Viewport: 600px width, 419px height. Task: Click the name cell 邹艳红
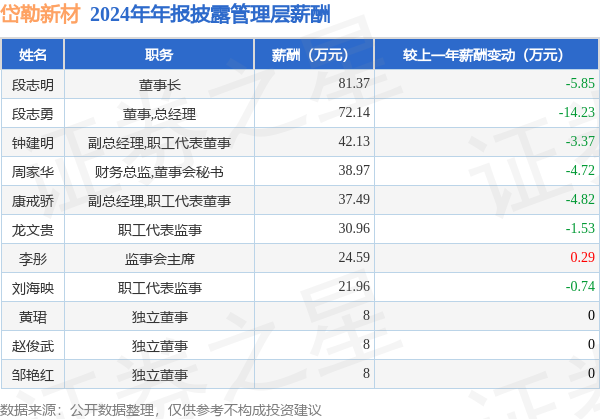pyautogui.click(x=33, y=375)
